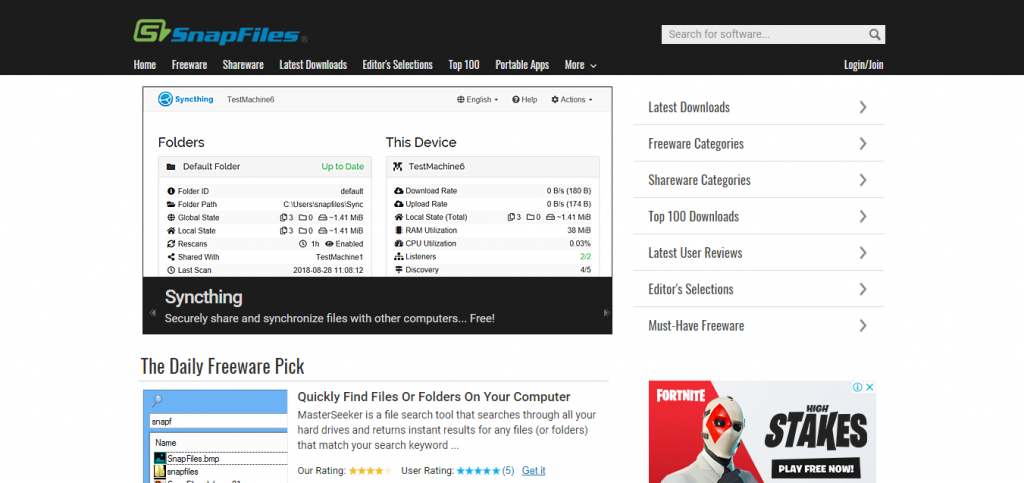Click the chevron next to sidebar Editor's Selections
1024x483 pixels.
pos(863,289)
